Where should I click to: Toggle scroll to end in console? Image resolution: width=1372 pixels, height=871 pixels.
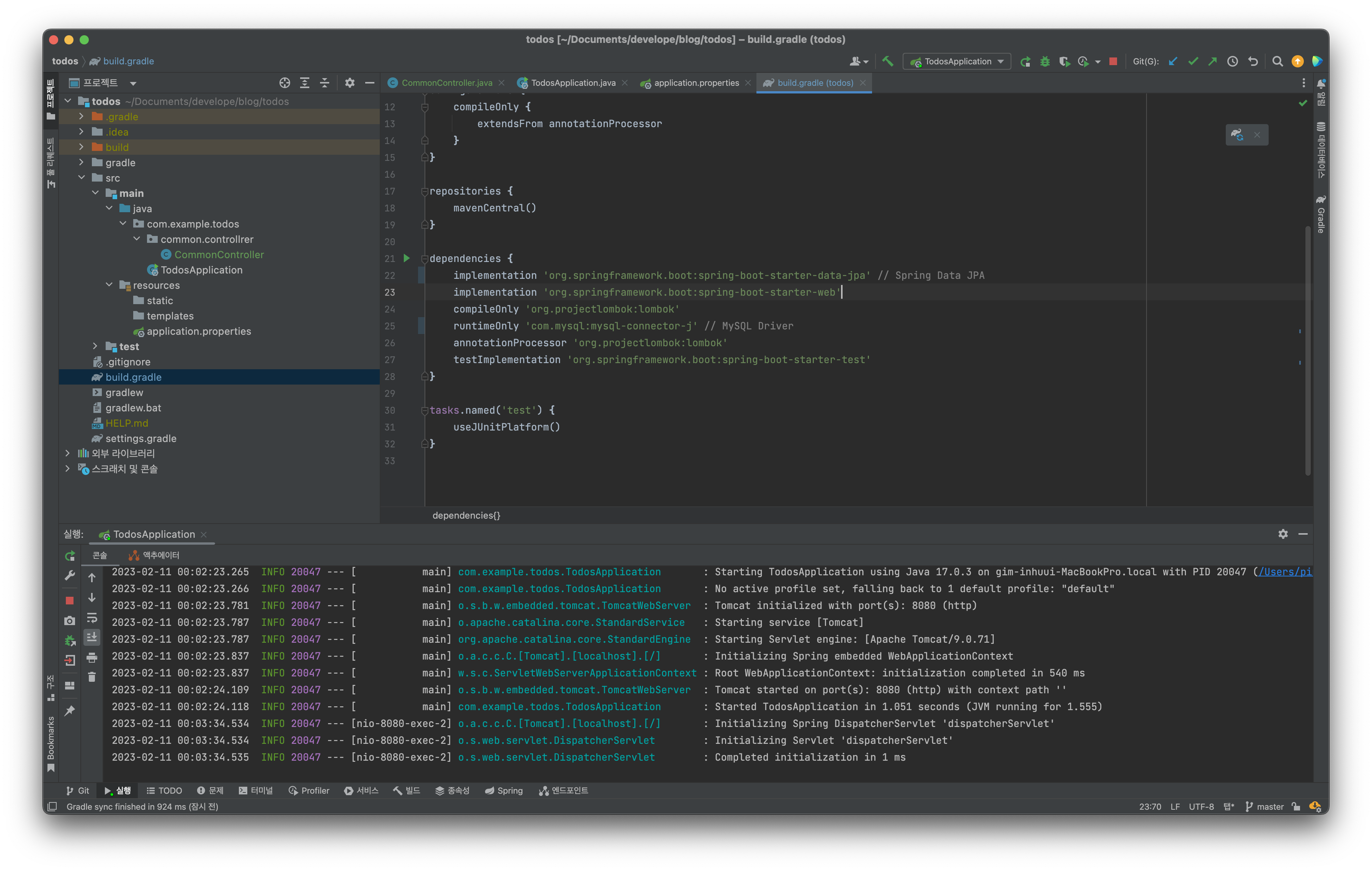pos(92,637)
